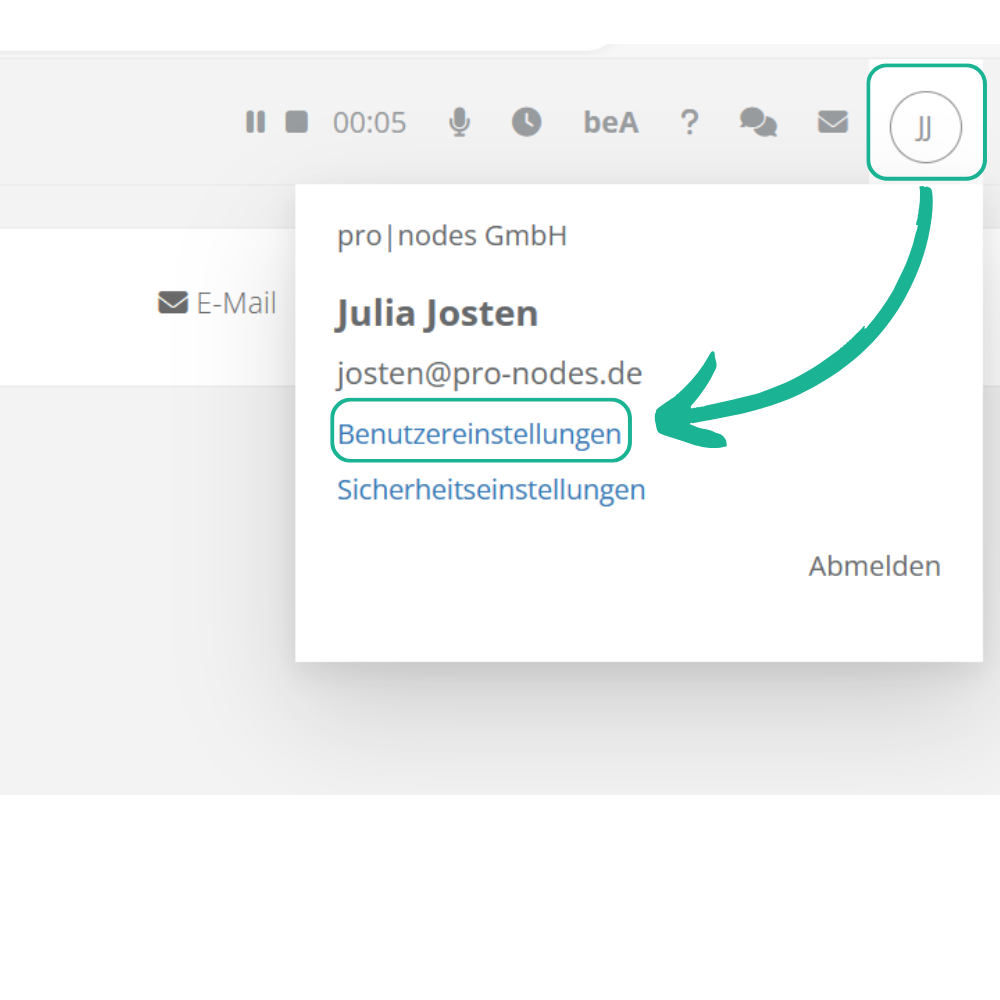Stop the time recording with square icon
The image size is (1000, 1000).
pyautogui.click(x=296, y=122)
